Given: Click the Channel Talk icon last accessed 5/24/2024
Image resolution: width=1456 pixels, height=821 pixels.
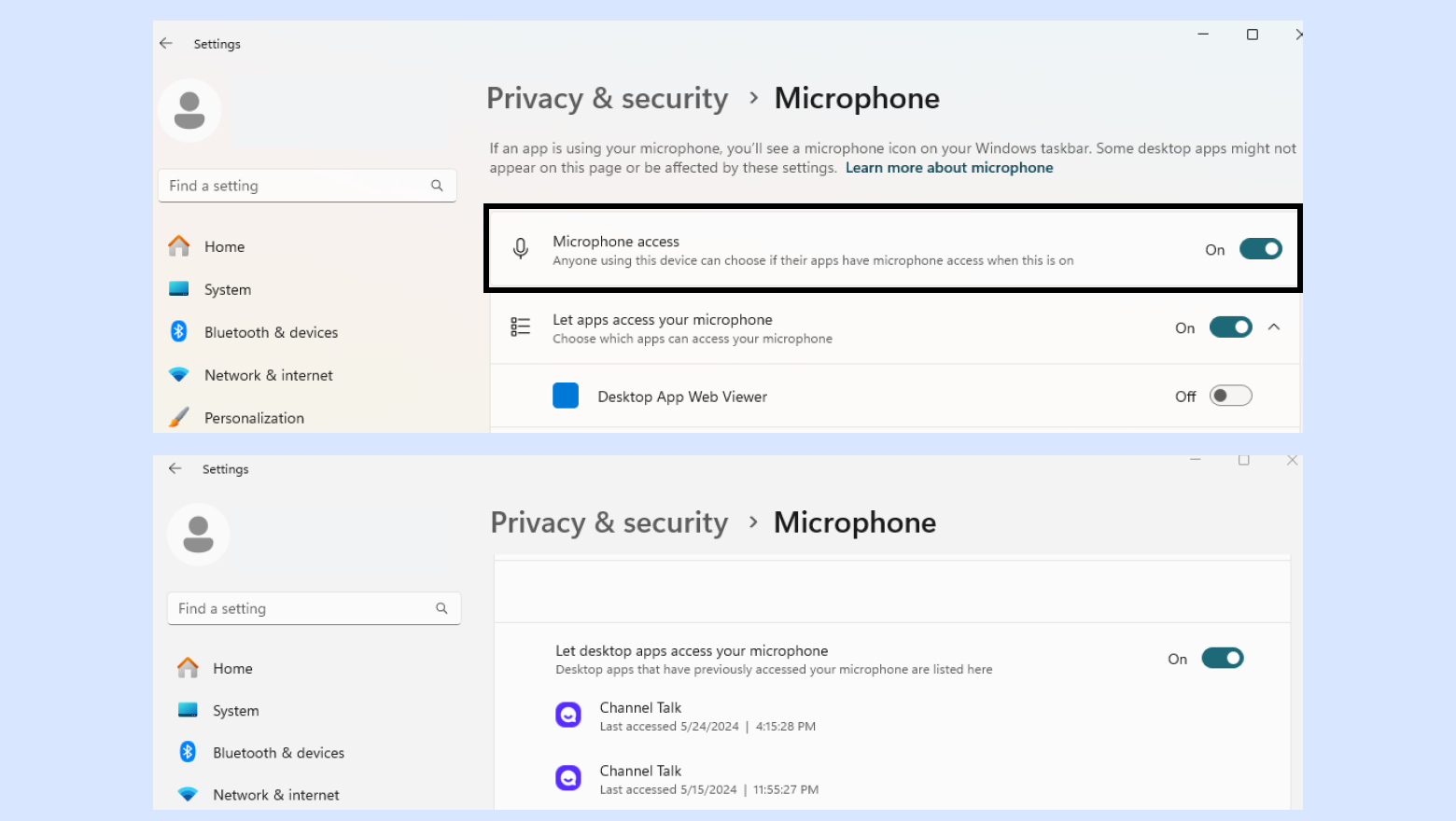Looking at the screenshot, I should pyautogui.click(x=568, y=716).
